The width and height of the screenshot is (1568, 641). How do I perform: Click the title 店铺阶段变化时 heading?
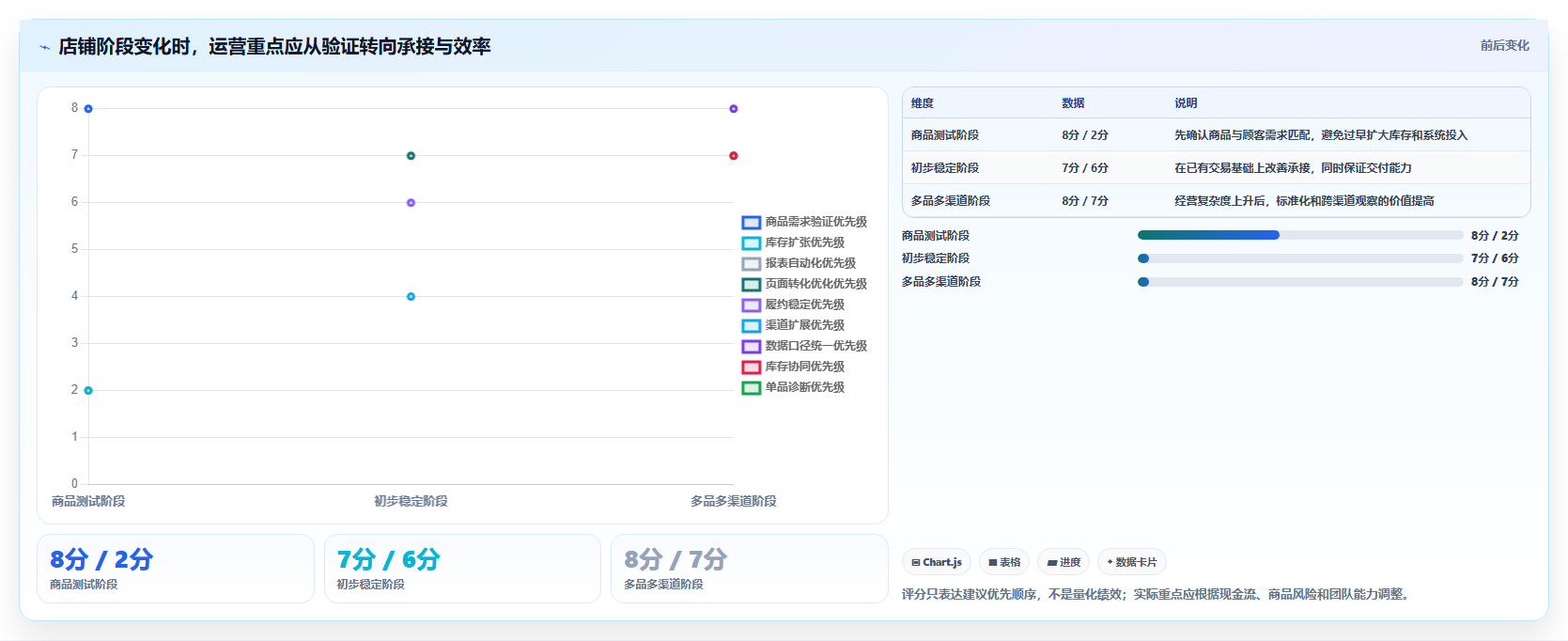274,47
